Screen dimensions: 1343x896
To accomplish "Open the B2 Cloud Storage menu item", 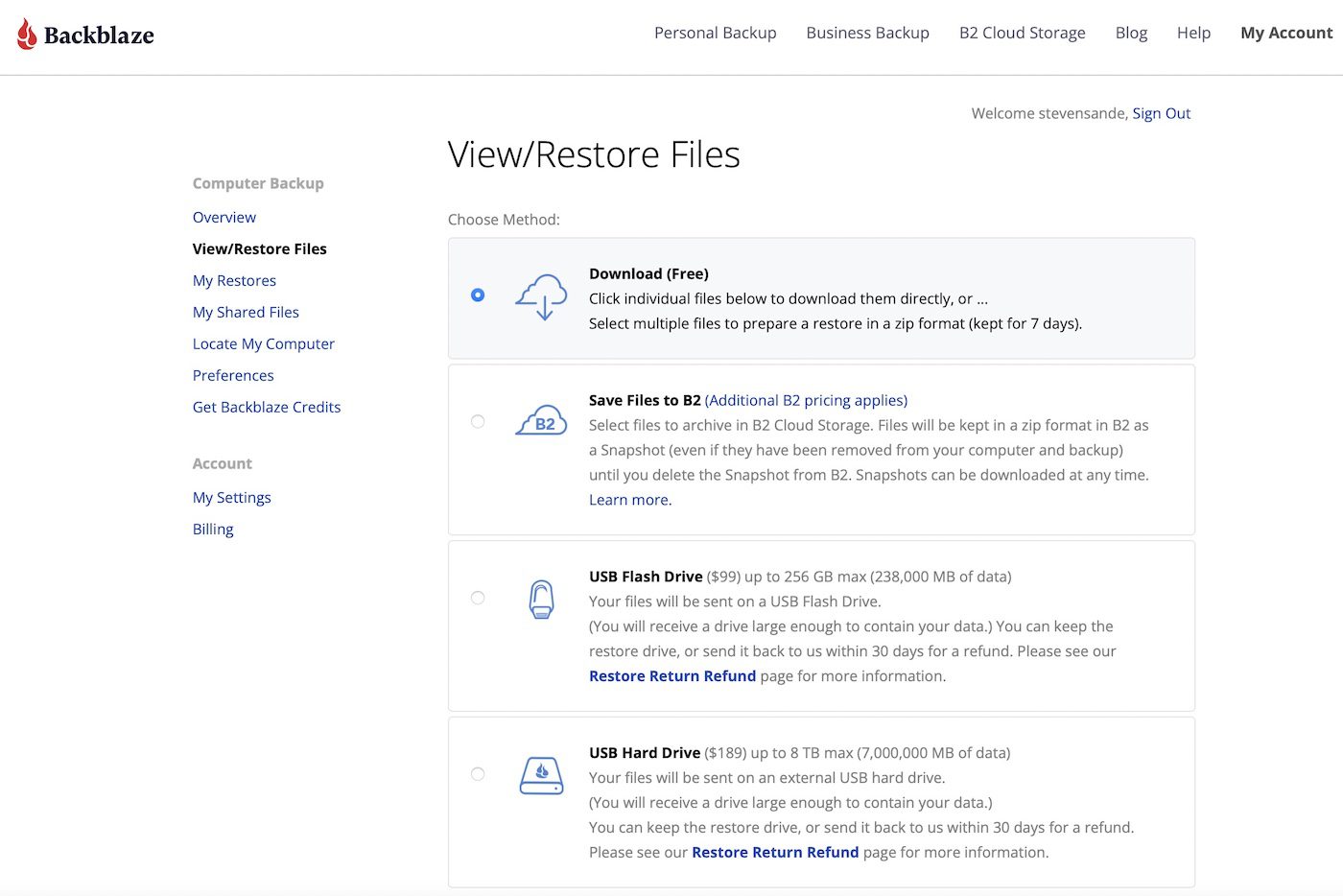I will coord(1022,33).
